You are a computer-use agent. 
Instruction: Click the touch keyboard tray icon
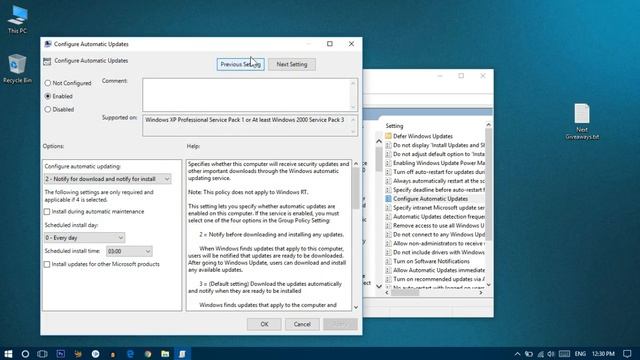(x=564, y=354)
